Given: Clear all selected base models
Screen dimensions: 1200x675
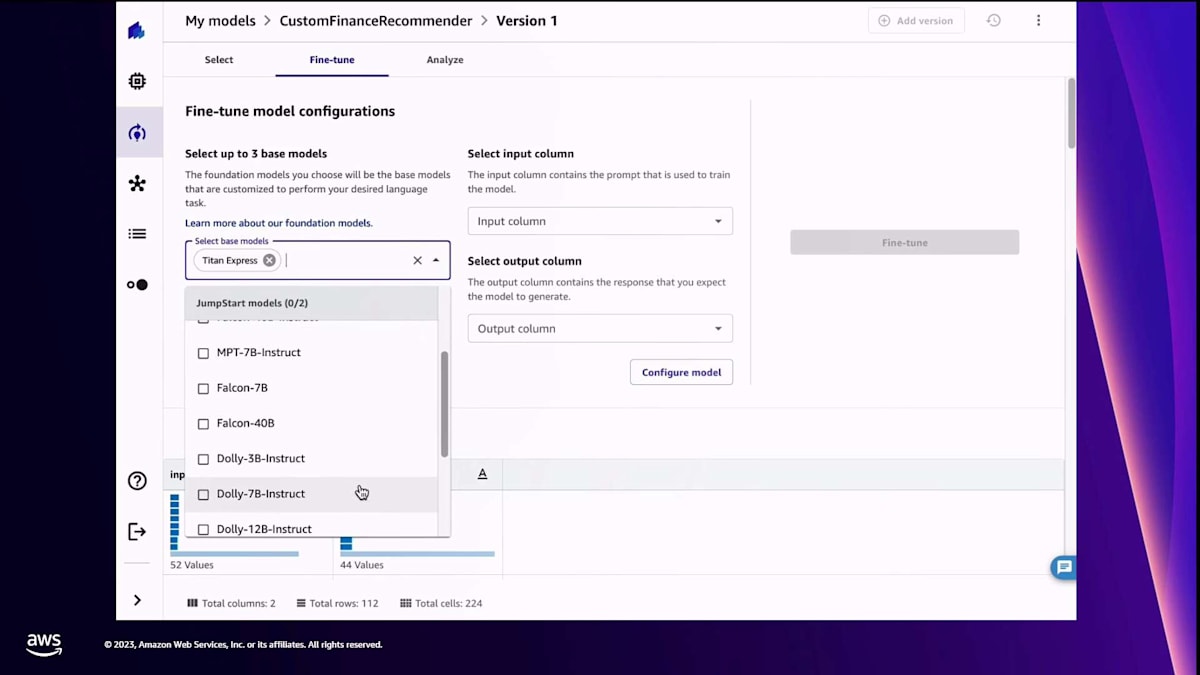Looking at the screenshot, I should point(418,260).
